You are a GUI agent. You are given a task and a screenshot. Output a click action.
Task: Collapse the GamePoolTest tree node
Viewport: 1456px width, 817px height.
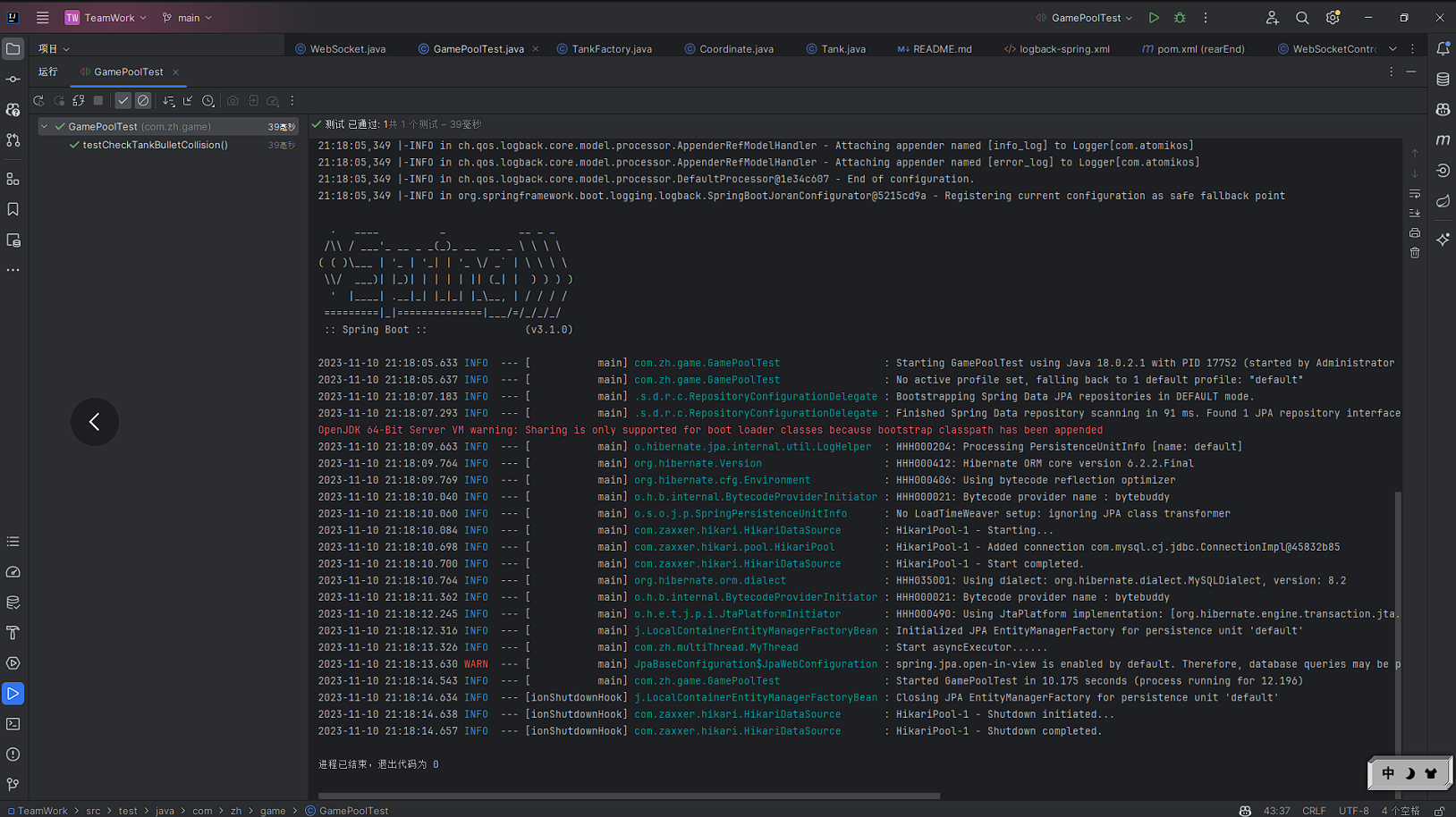pos(44,127)
